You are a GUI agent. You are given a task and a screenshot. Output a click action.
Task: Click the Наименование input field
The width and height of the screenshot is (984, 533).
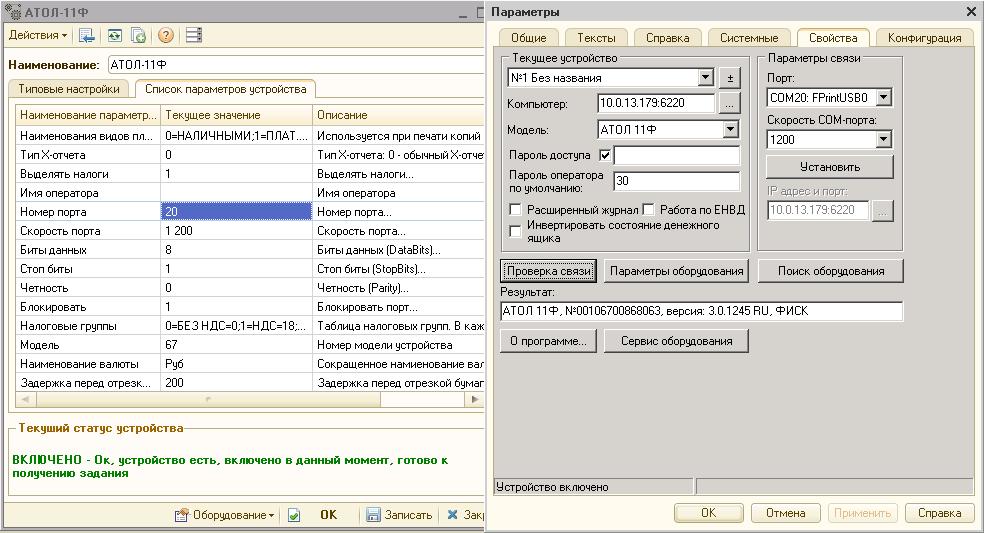click(x=296, y=65)
